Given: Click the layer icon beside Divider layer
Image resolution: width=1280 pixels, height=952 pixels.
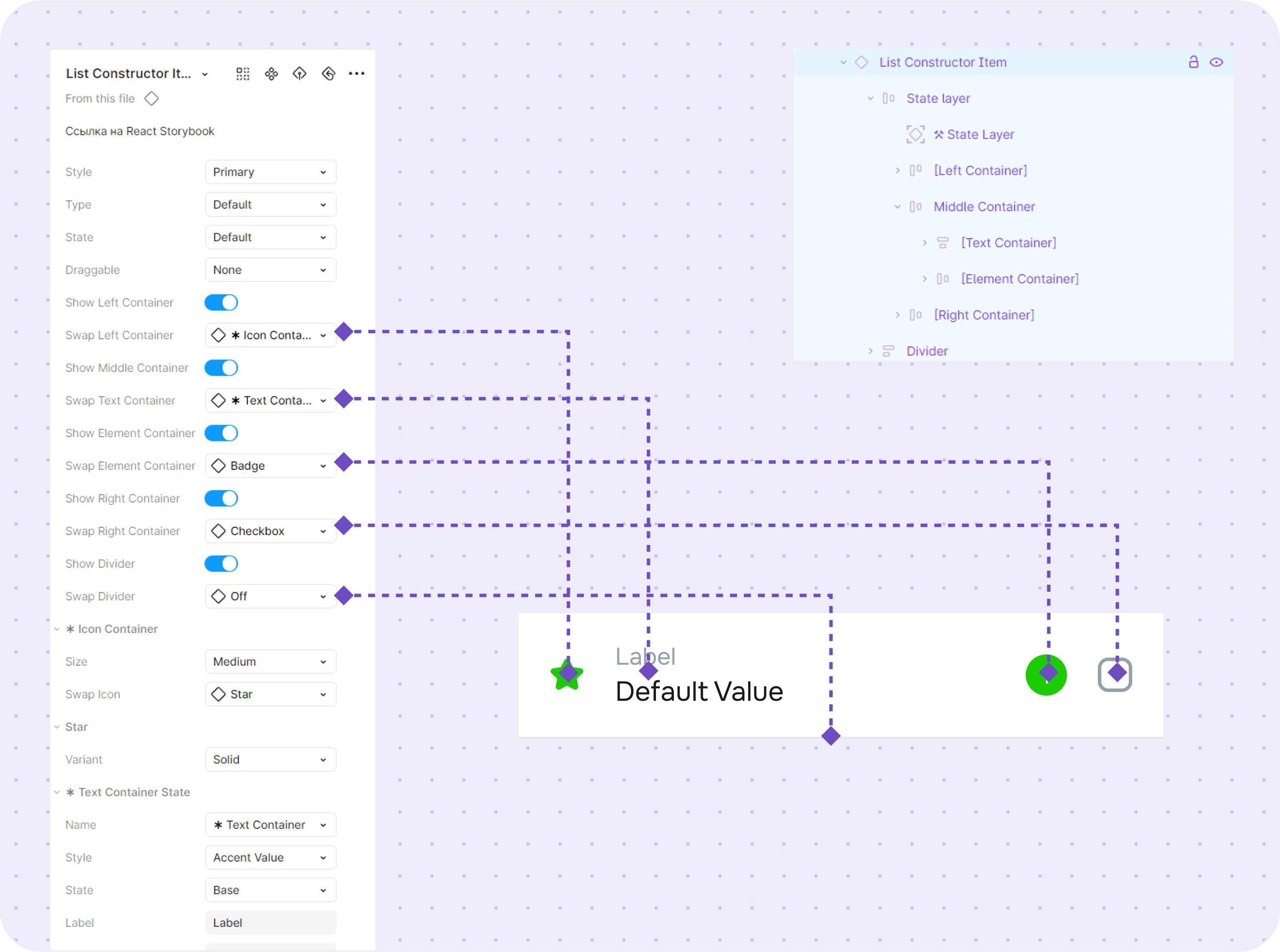Looking at the screenshot, I should [888, 351].
